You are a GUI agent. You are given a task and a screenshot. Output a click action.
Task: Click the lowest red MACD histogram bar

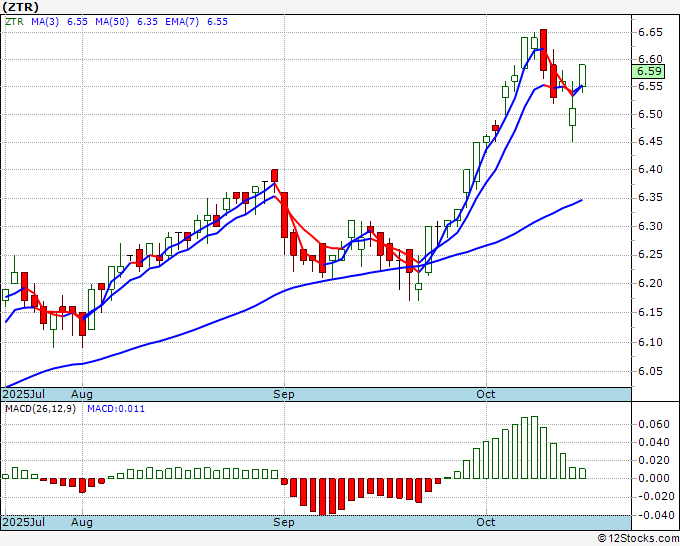point(323,497)
